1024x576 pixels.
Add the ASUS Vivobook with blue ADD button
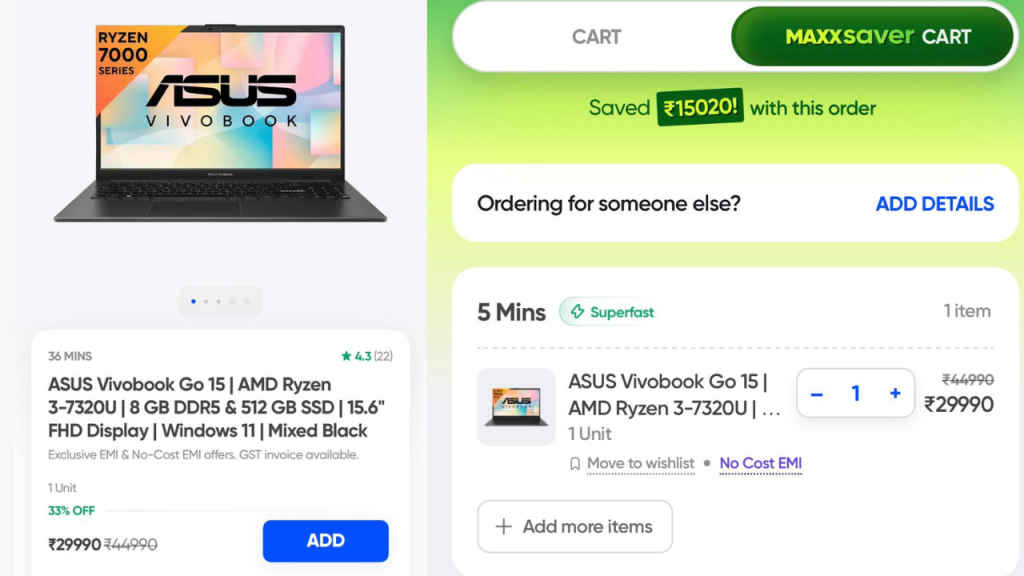[325, 541]
